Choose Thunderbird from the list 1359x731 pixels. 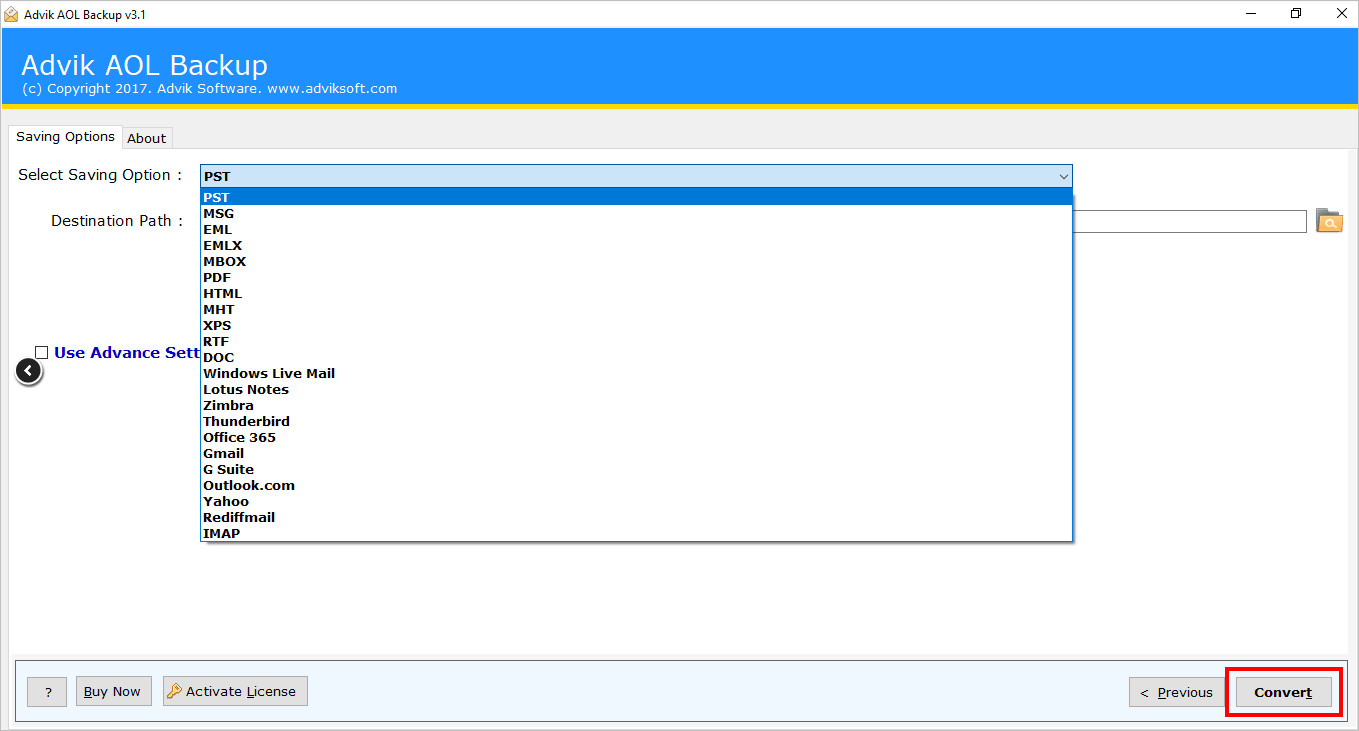(636, 421)
